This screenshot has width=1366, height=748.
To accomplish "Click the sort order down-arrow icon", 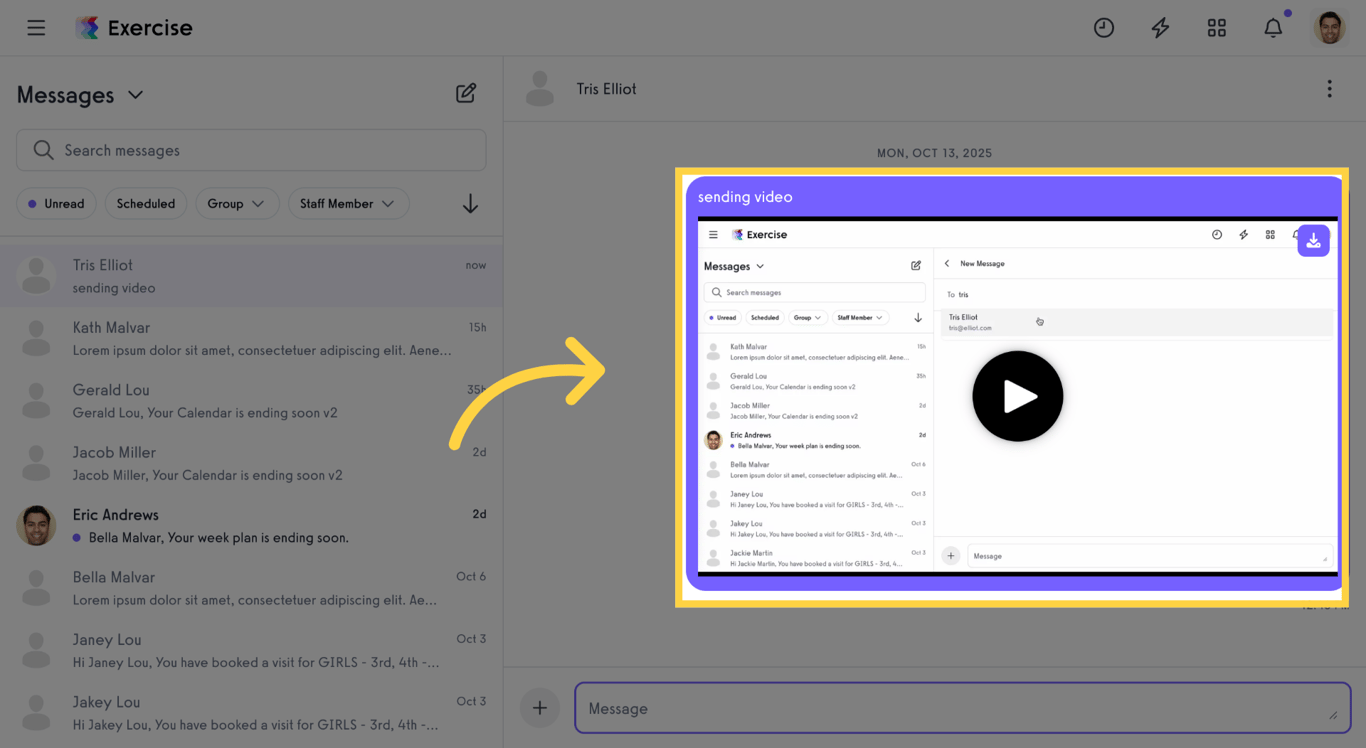I will click(x=470, y=204).
